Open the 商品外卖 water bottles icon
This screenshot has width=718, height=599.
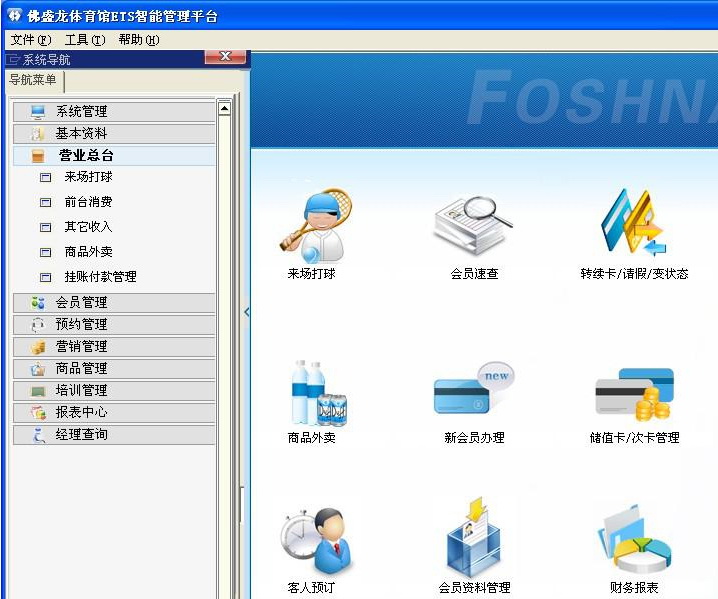click(x=319, y=393)
